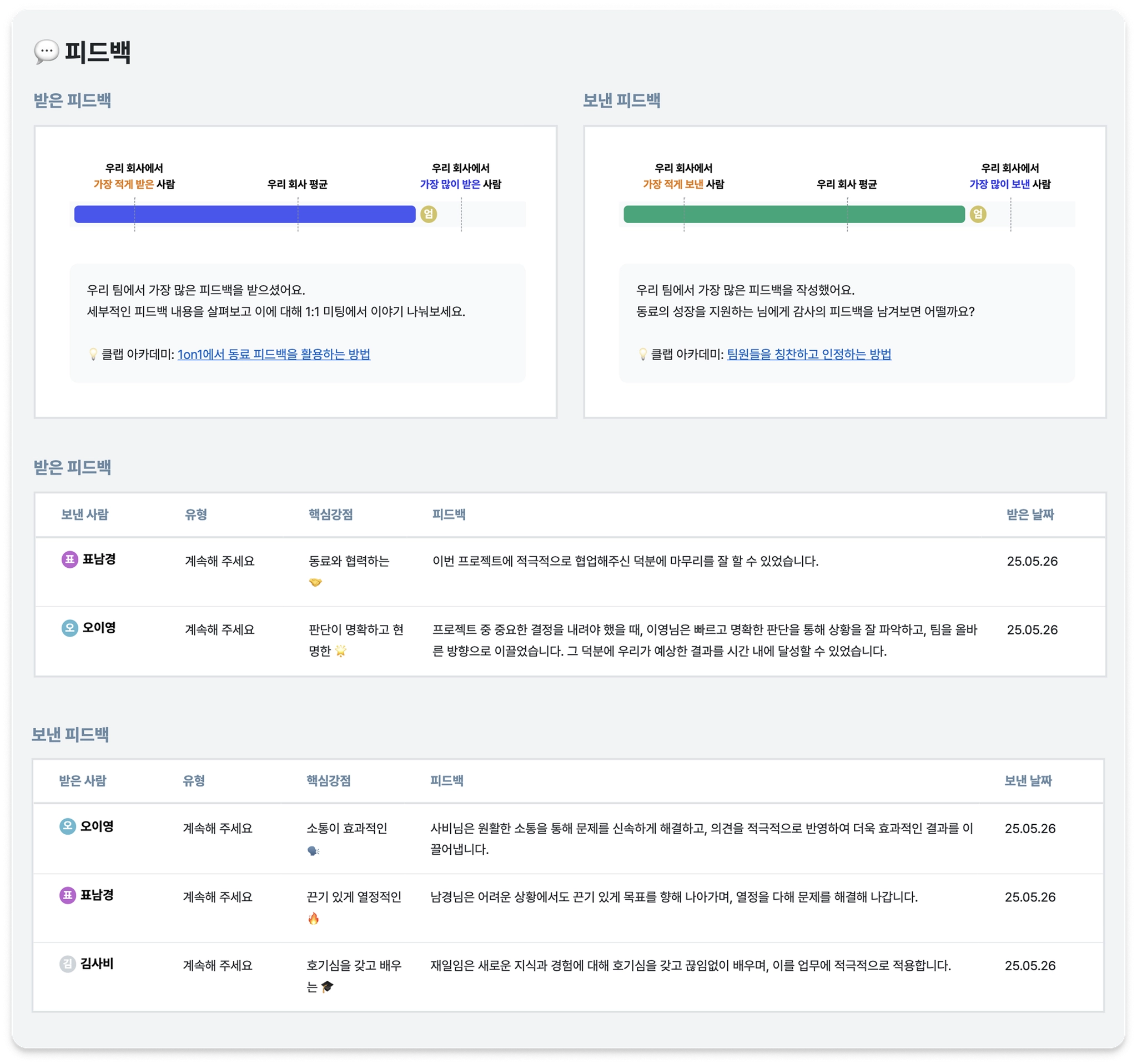Click the 표남경 avatar in received feedback table
This screenshot has height=1064, width=1137.
(70, 559)
